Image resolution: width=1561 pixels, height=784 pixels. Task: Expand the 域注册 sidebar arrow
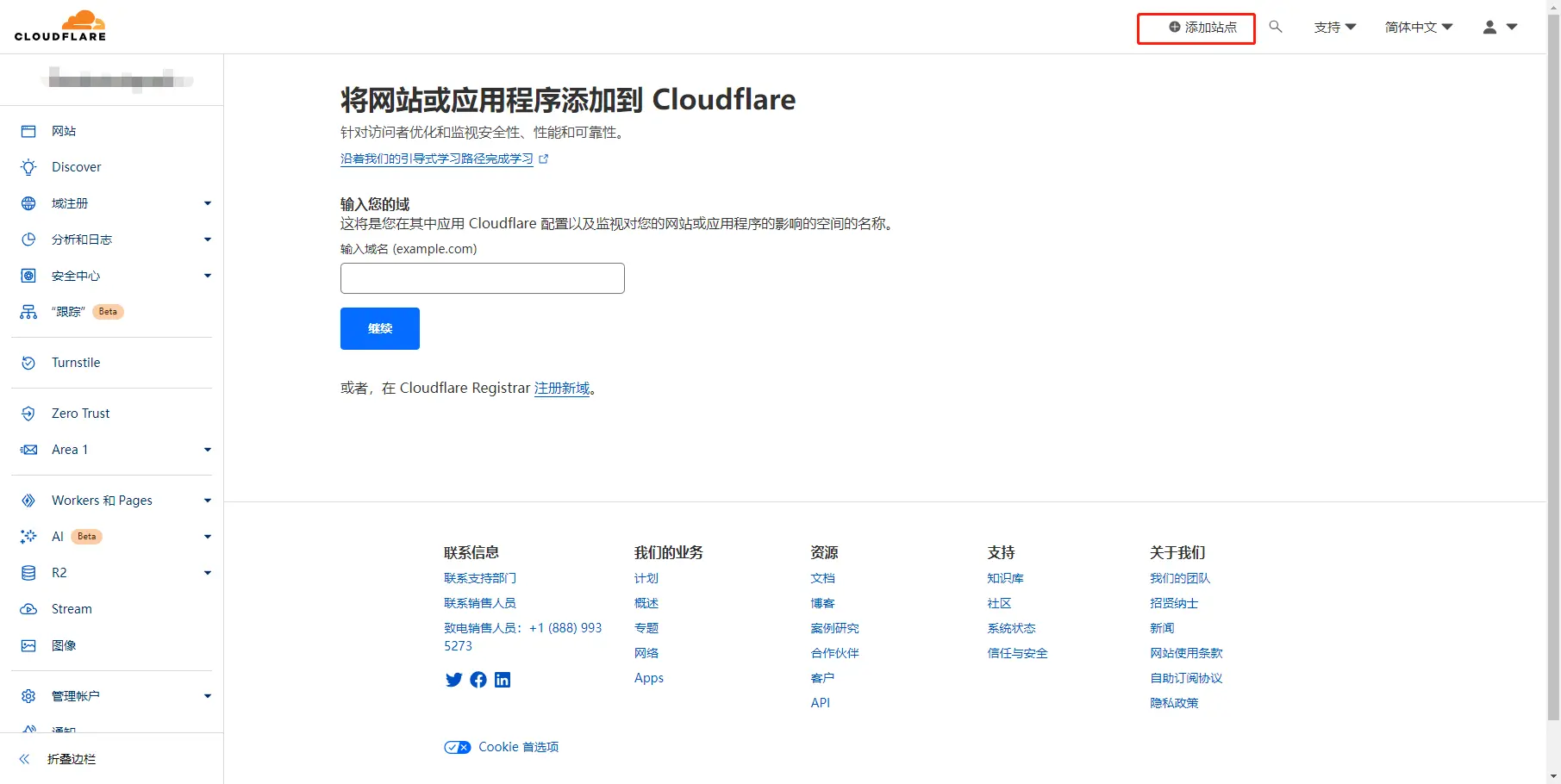click(x=208, y=203)
